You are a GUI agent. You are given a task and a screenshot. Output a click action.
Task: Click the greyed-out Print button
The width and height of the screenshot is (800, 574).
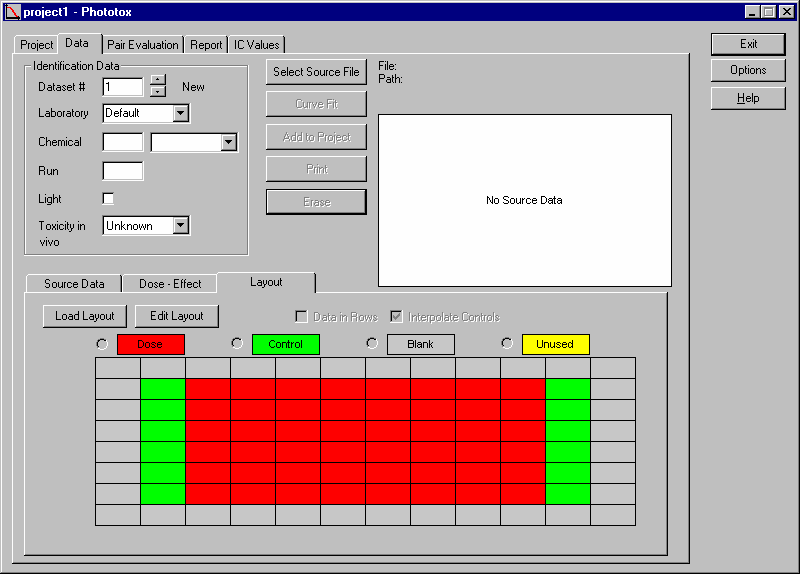[316, 169]
